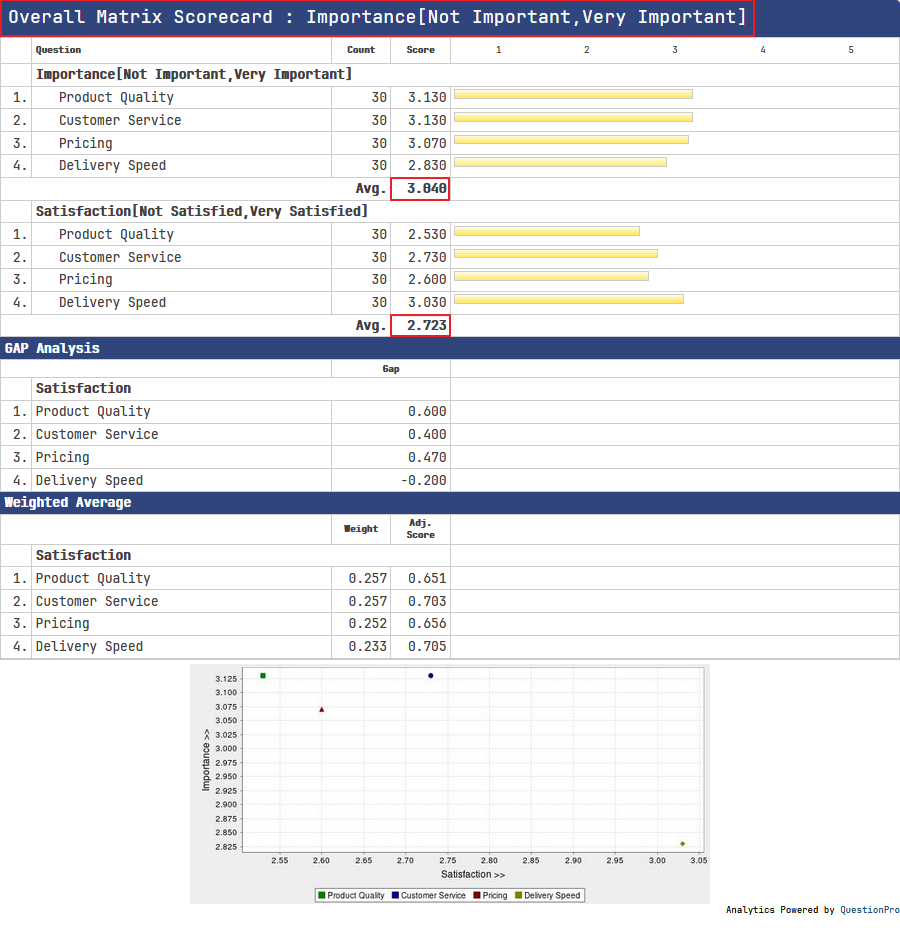Click the Customer Service legend entry
The image size is (900, 932).
(x=428, y=895)
